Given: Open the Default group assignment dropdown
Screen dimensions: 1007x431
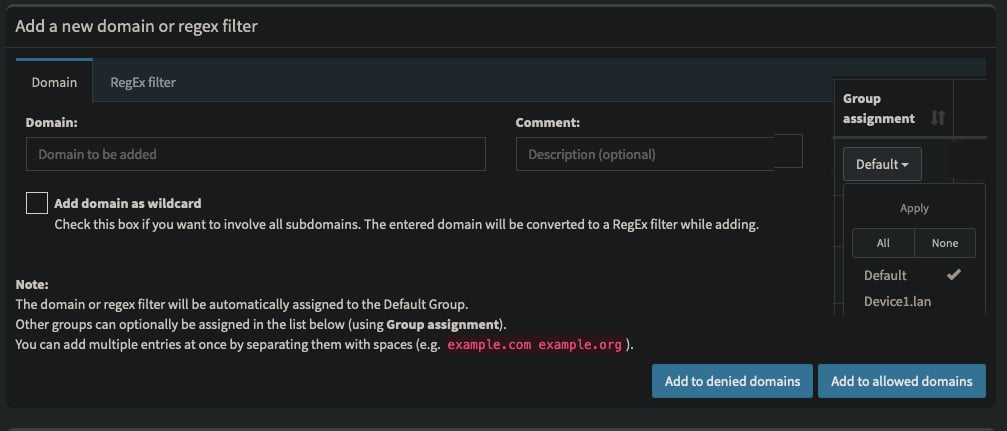Looking at the screenshot, I should click(x=882, y=164).
